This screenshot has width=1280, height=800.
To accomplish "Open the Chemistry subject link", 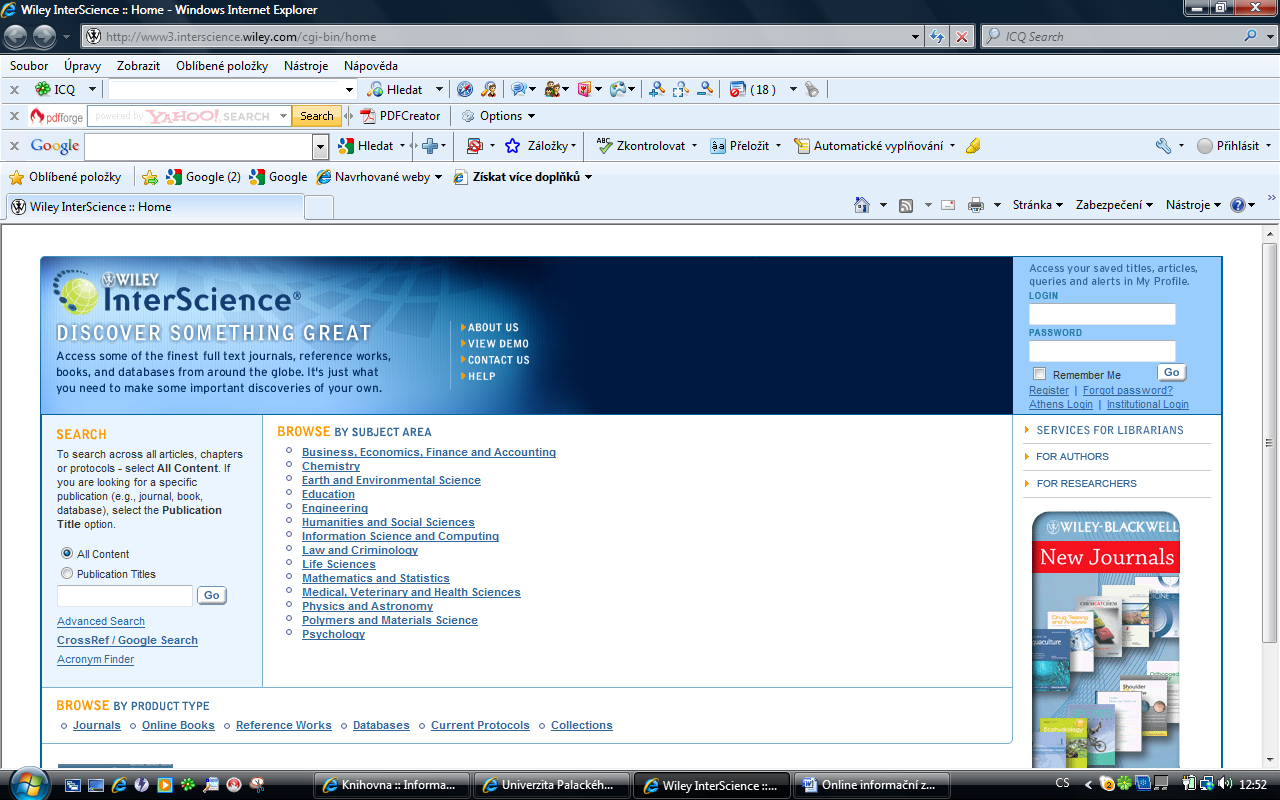I will coord(331,466).
